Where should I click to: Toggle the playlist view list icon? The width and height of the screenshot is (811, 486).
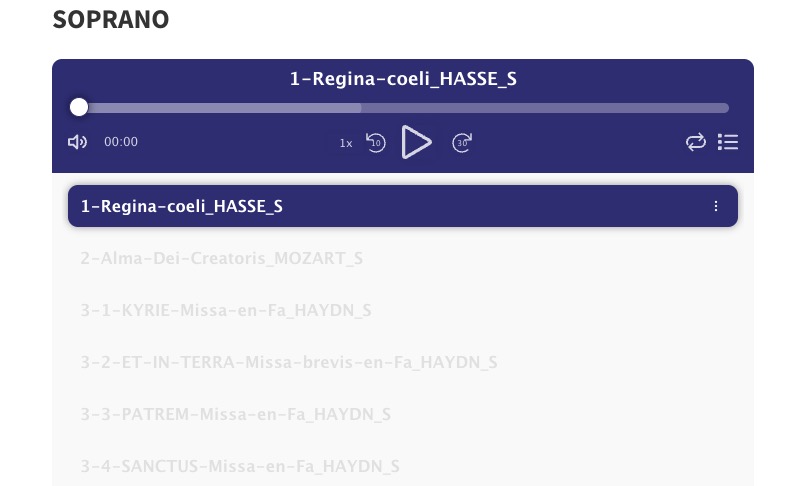tap(728, 142)
